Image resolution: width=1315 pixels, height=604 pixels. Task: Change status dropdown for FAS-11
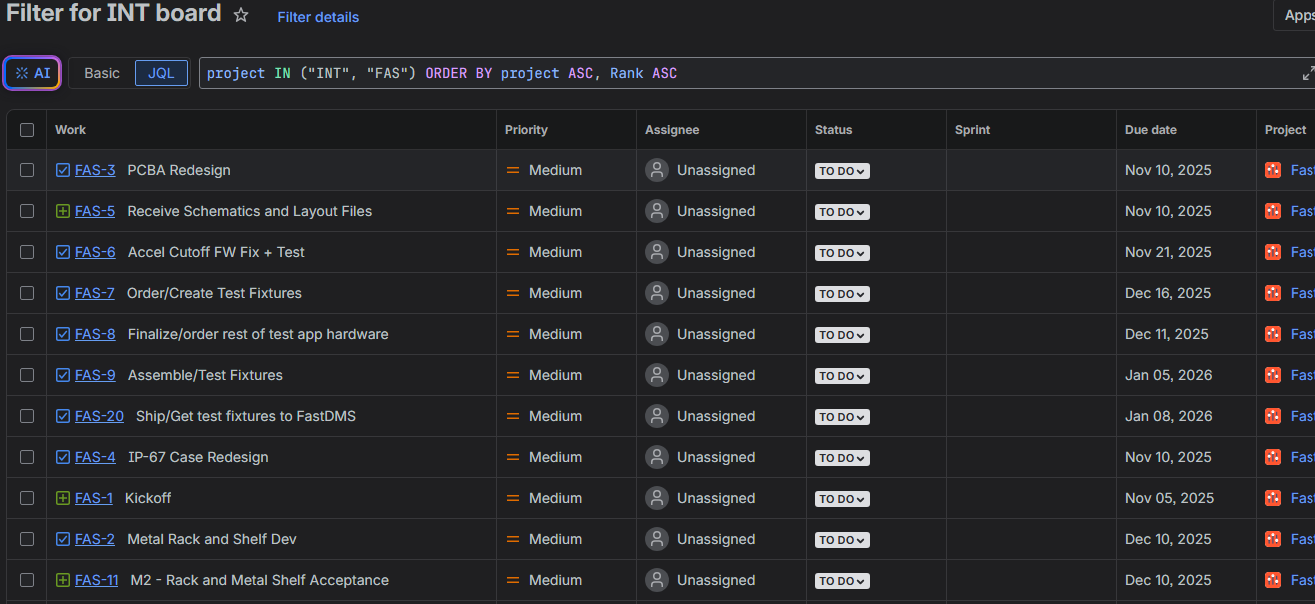point(842,581)
